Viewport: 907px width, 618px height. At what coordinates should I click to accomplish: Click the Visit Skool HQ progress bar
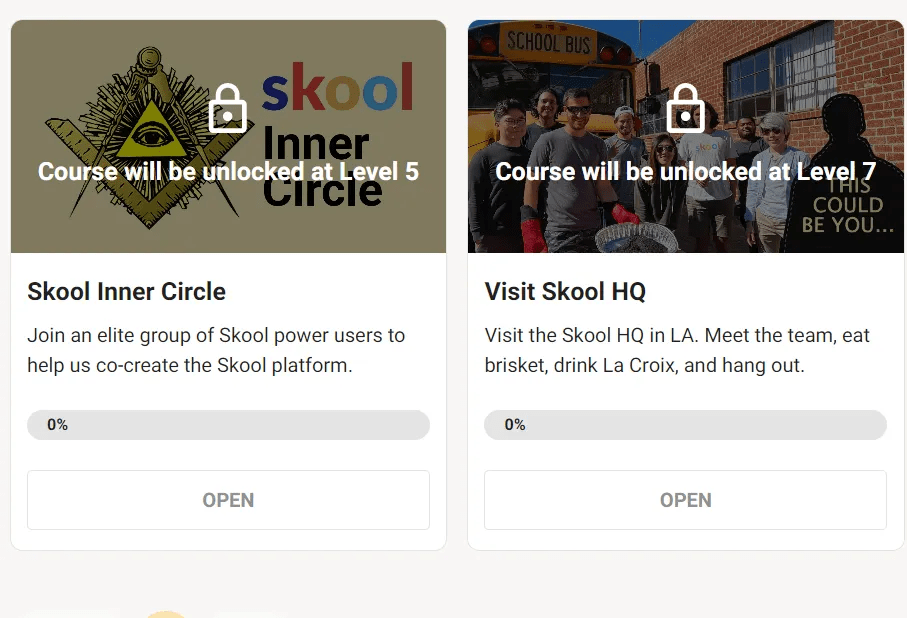pos(685,425)
